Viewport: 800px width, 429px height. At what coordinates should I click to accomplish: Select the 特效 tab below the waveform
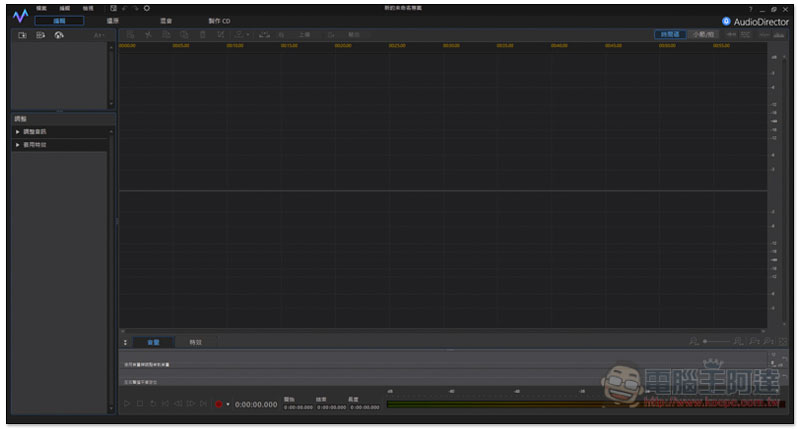[x=195, y=342]
